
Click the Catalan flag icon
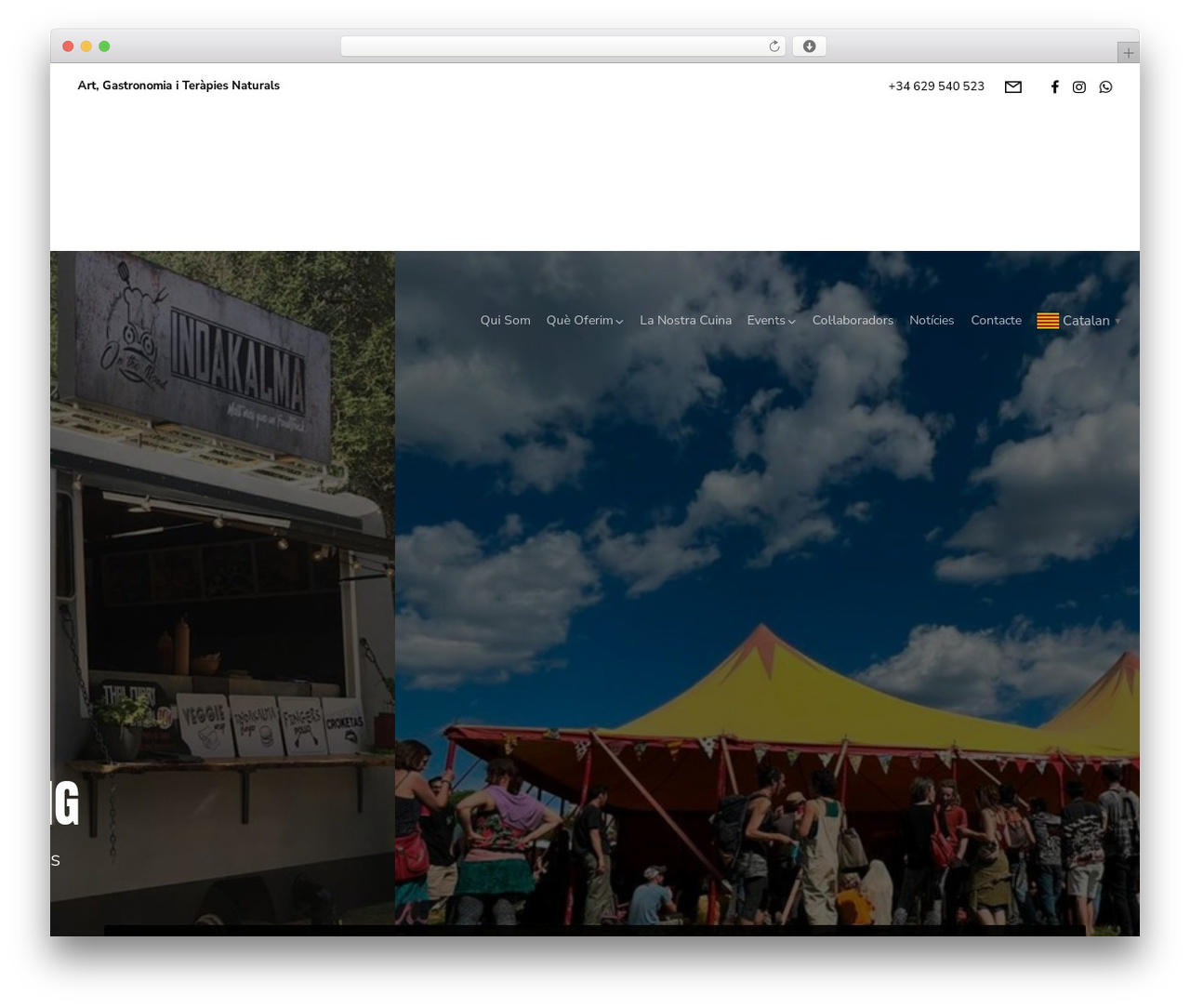click(x=1048, y=321)
